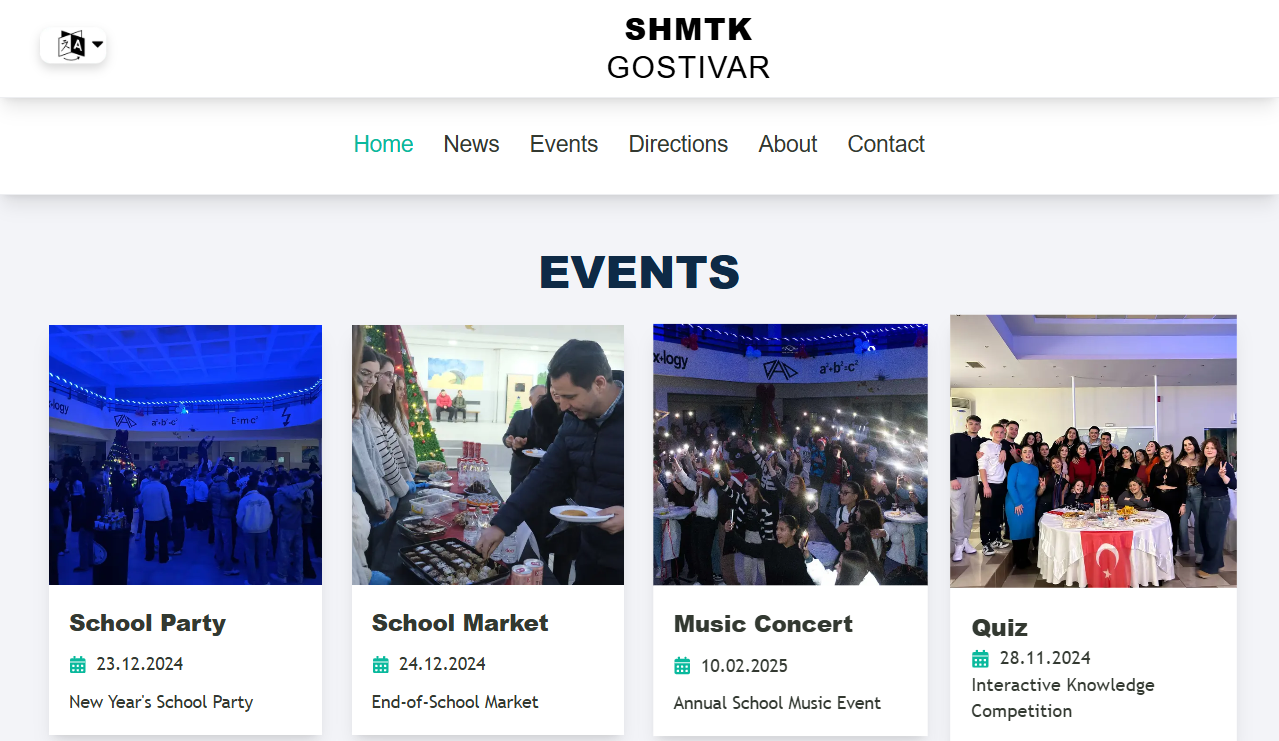Open the School Market photo thumbnail

488,455
